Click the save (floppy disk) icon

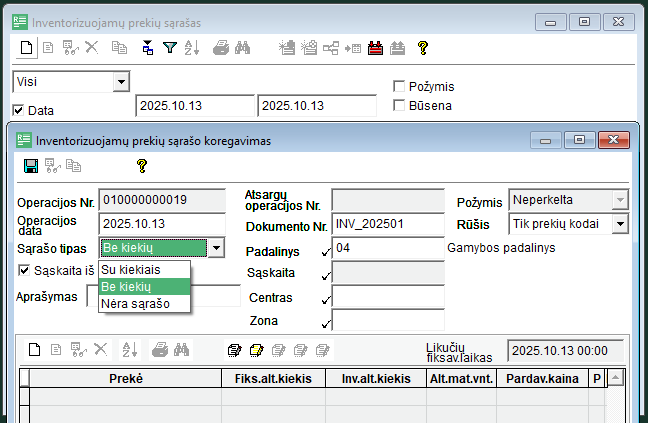(31, 166)
